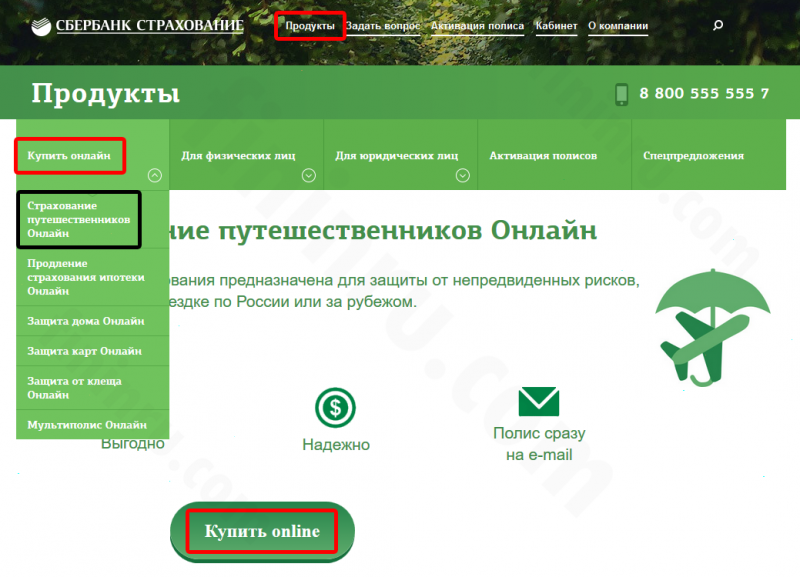Click the dollar sign Надежно icon

(335, 407)
